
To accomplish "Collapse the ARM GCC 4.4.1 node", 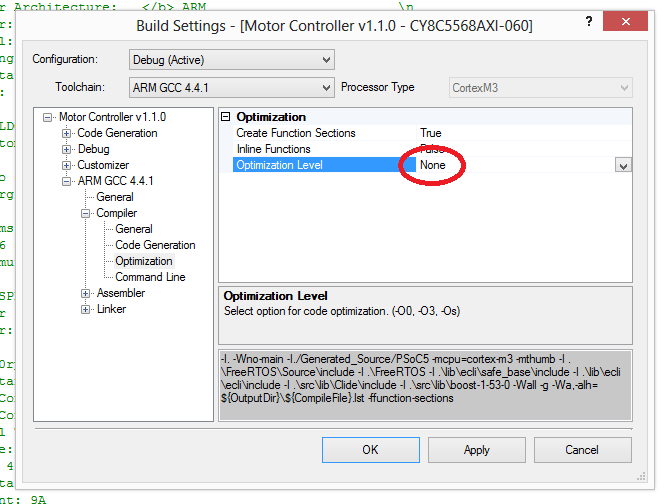I will pos(67,181).
